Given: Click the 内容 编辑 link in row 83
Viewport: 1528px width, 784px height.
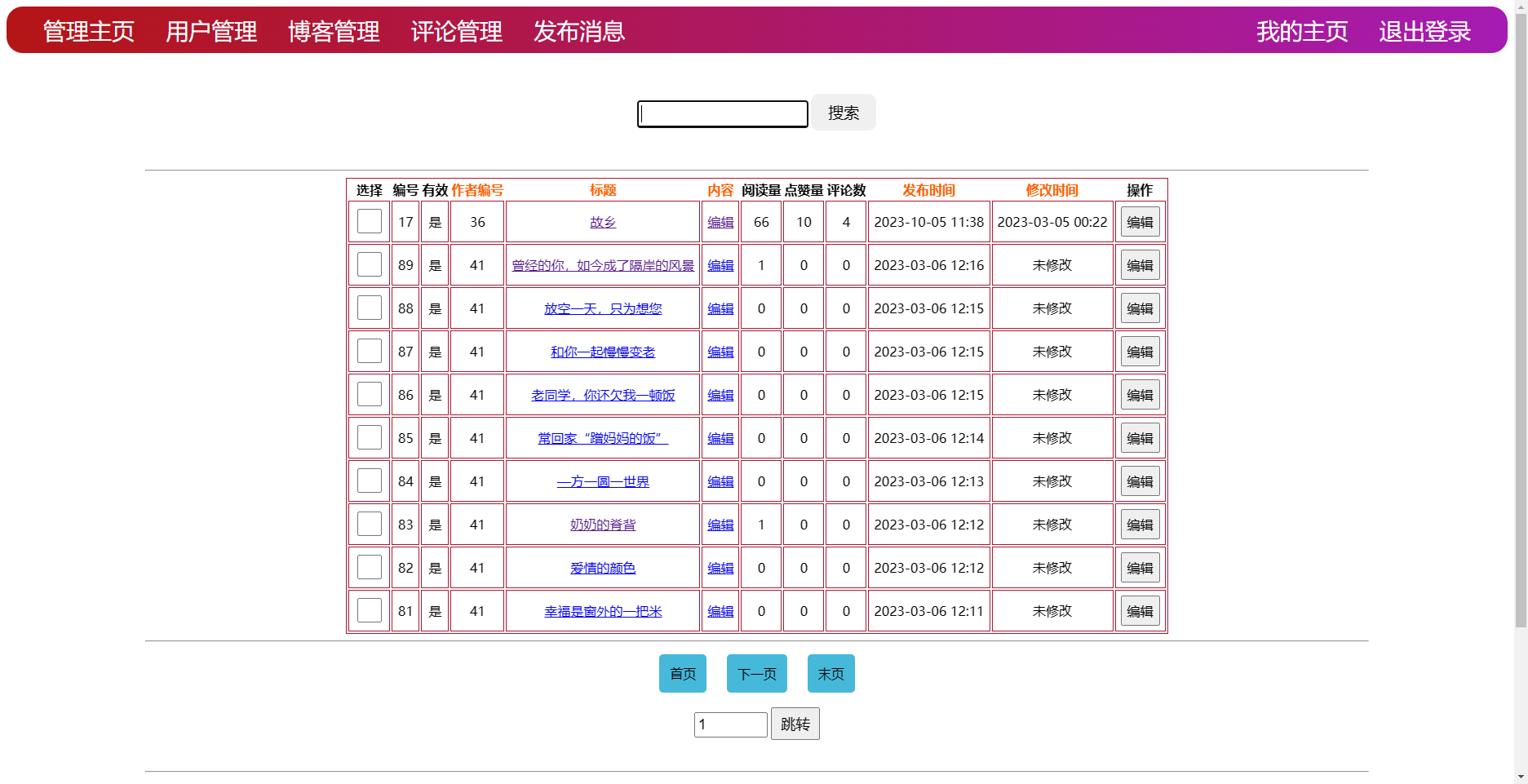Looking at the screenshot, I should [720, 525].
